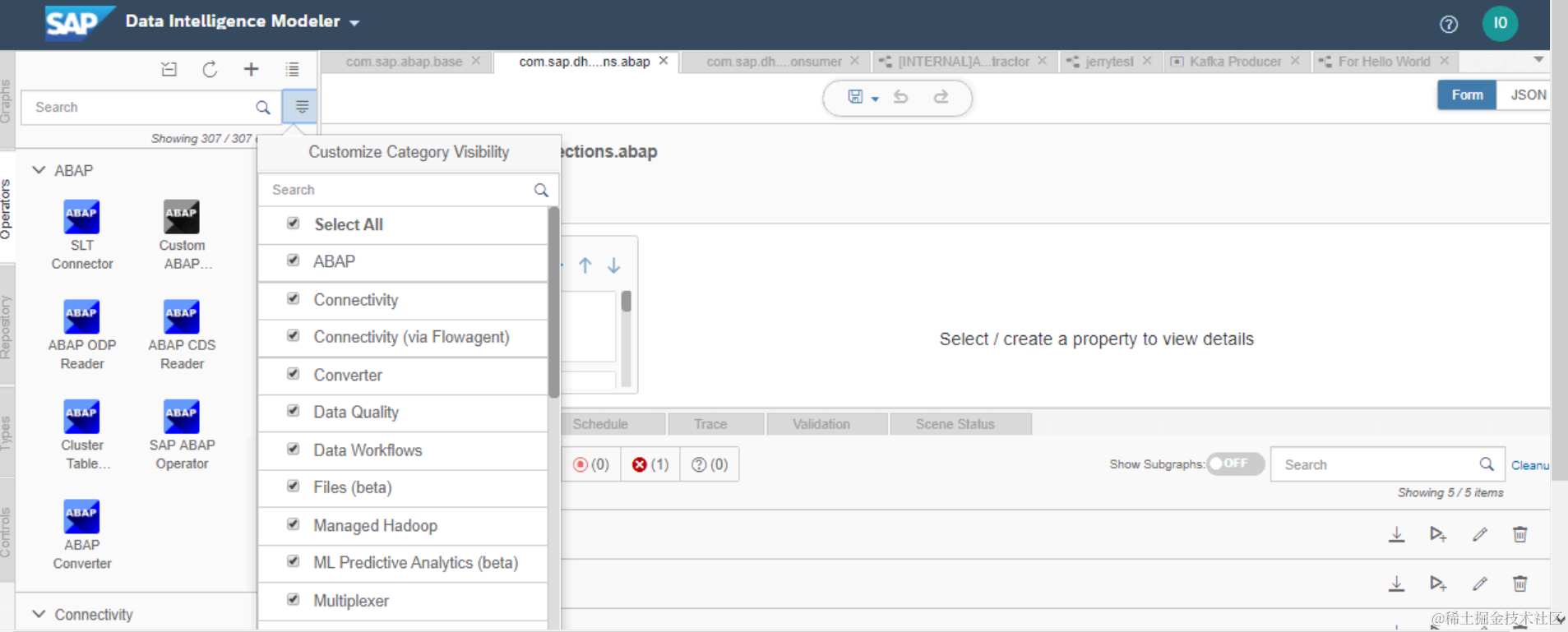Screen dimensions: 1568x632
Task: Switch to the jerrytest tab
Action: tap(1109, 62)
